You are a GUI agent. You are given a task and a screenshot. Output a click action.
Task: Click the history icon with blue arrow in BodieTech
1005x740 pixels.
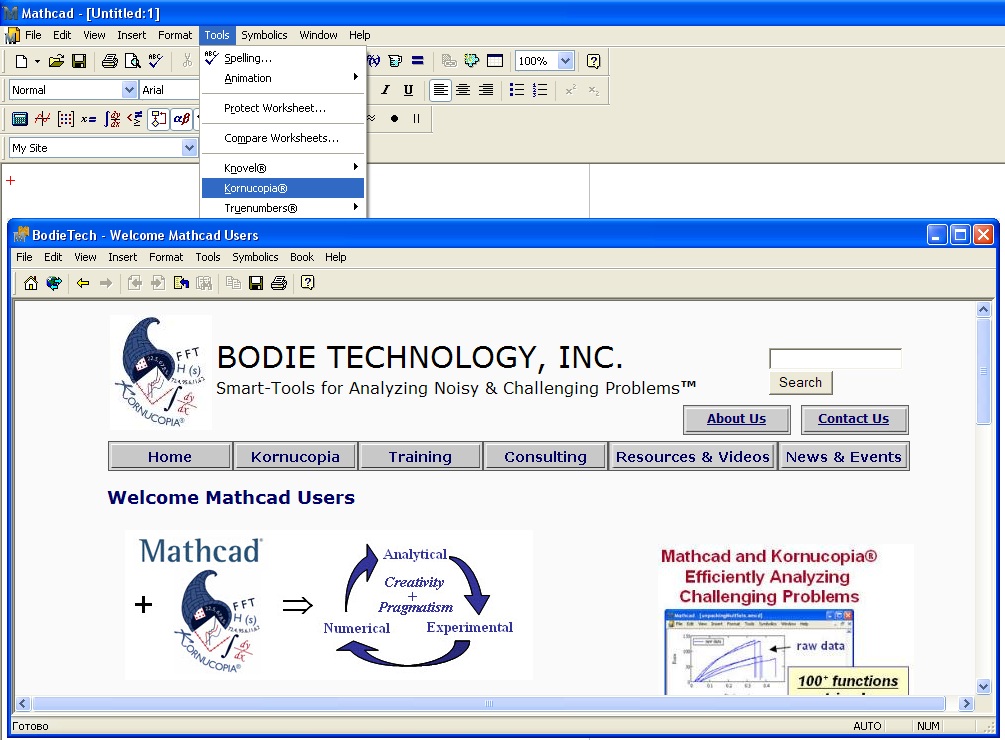tap(181, 283)
